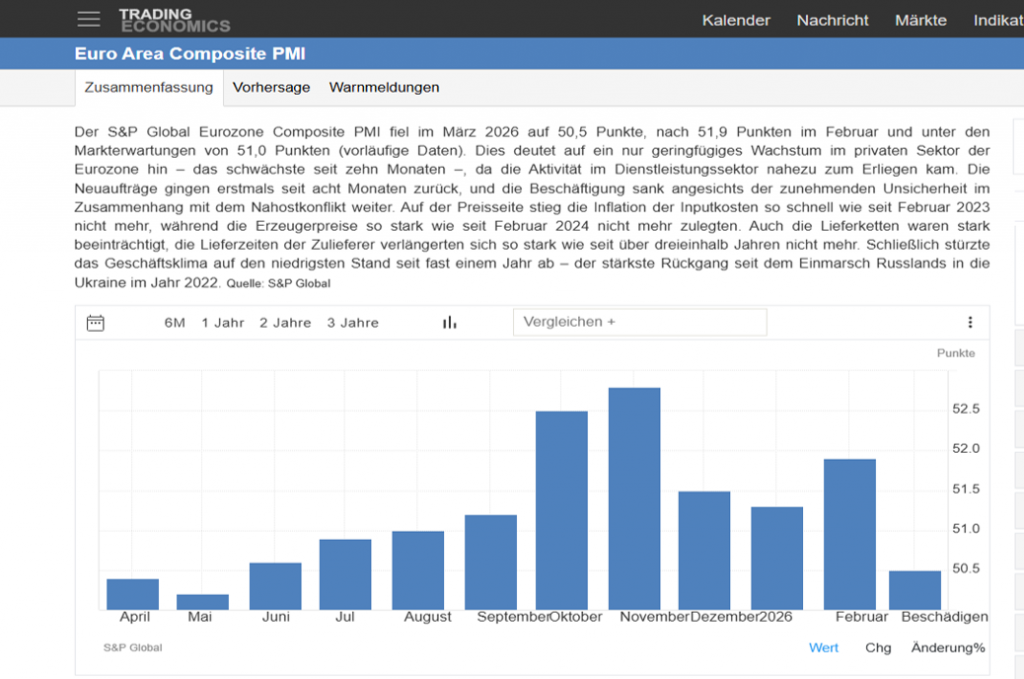This screenshot has height=679, width=1024.
Task: Toggle chart to Wert view
Action: click(x=823, y=648)
